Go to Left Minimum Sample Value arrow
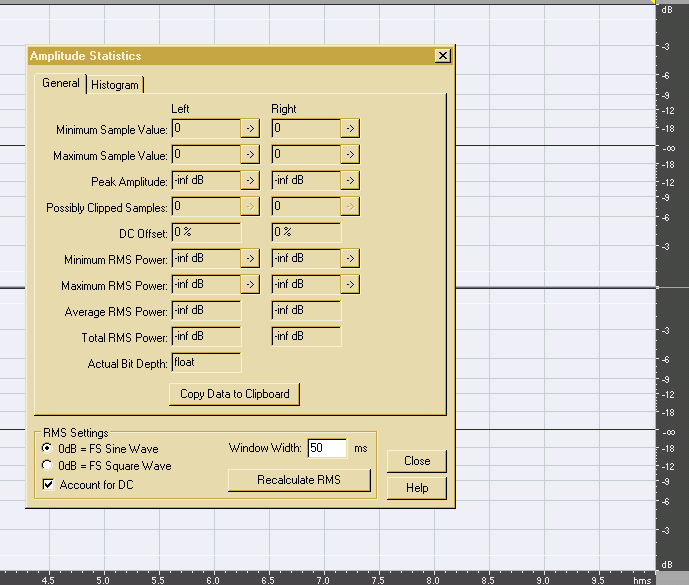 pos(250,128)
